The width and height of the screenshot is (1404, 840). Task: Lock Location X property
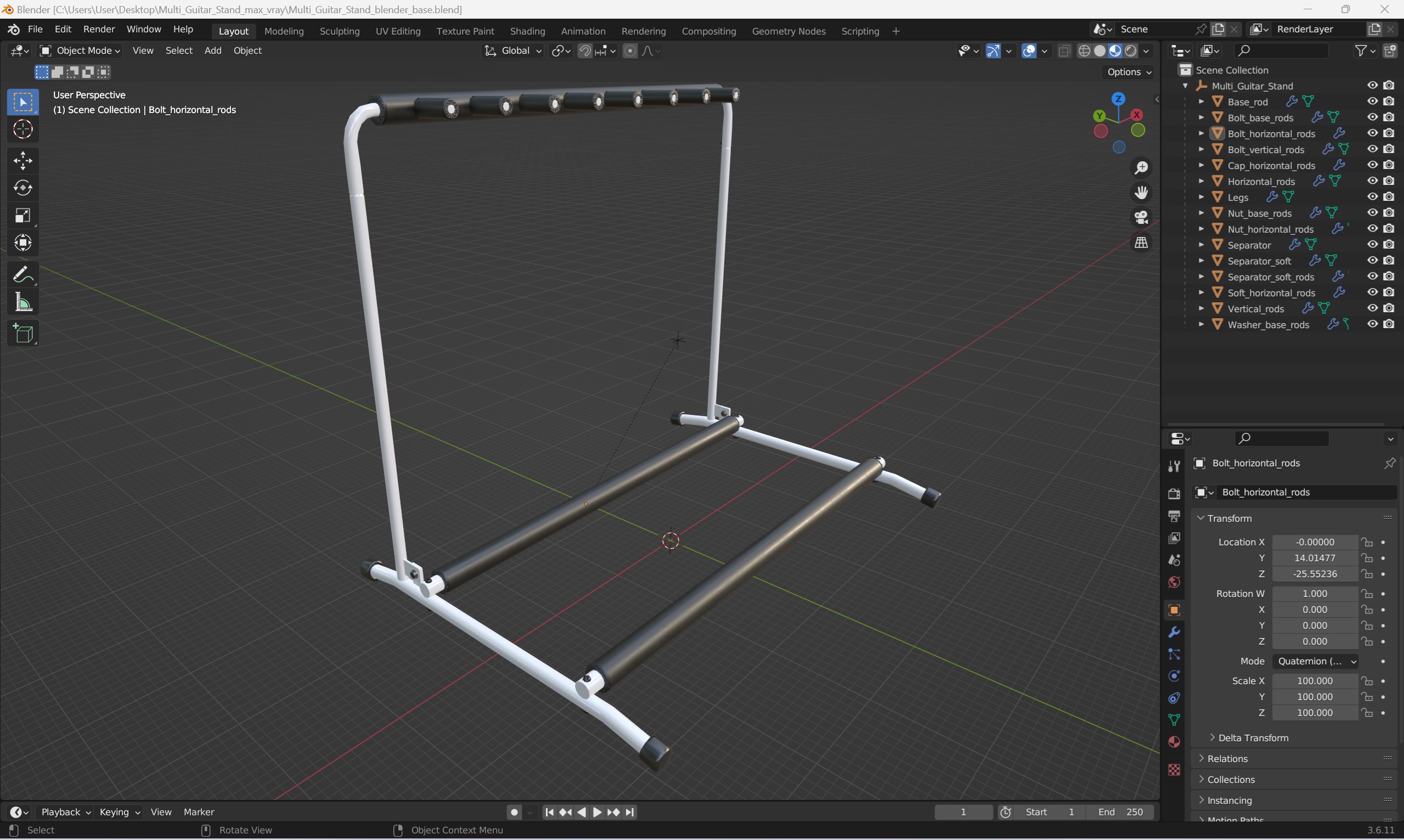coord(1367,542)
